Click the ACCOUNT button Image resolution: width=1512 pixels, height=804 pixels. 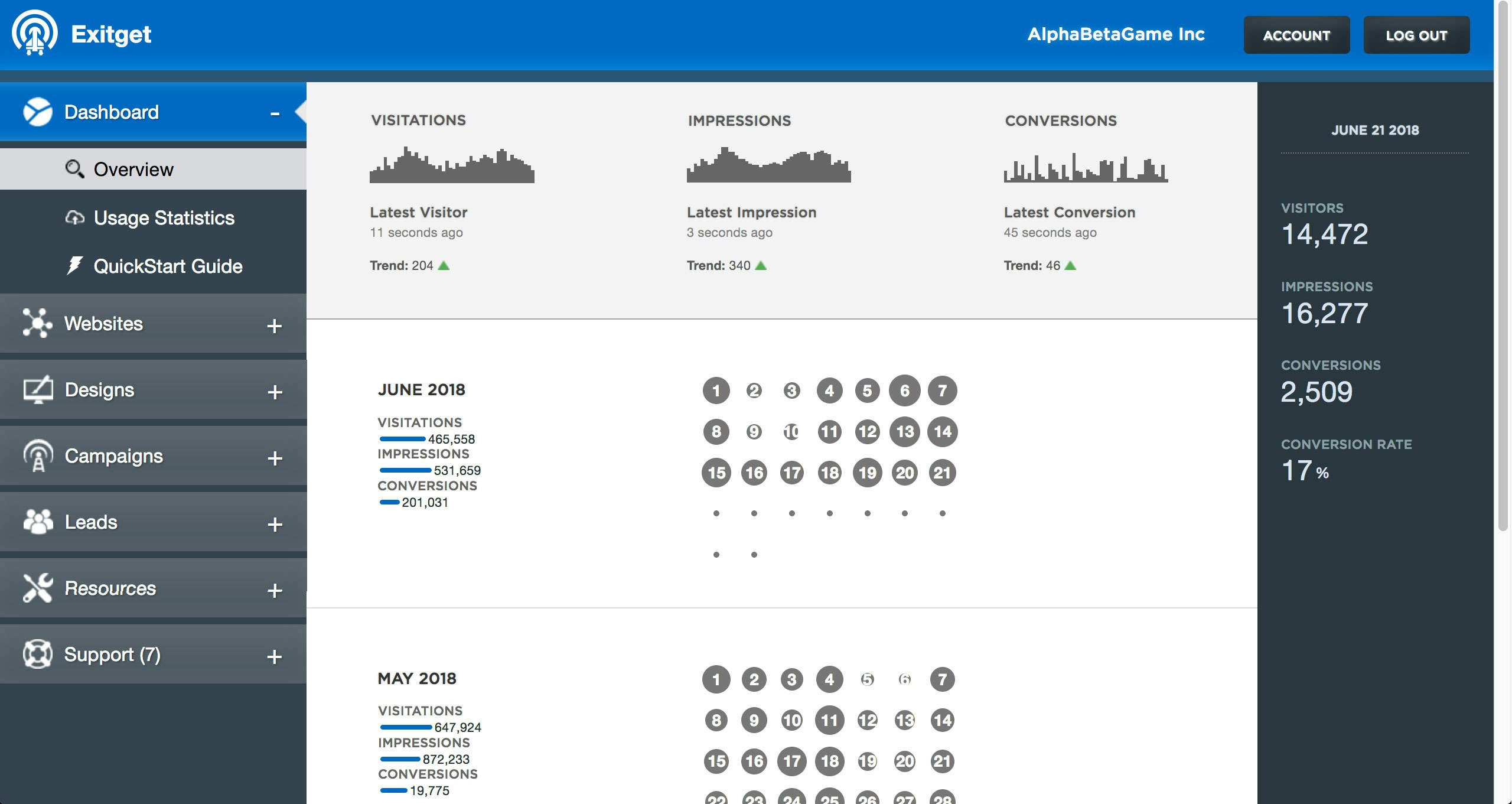pos(1296,35)
